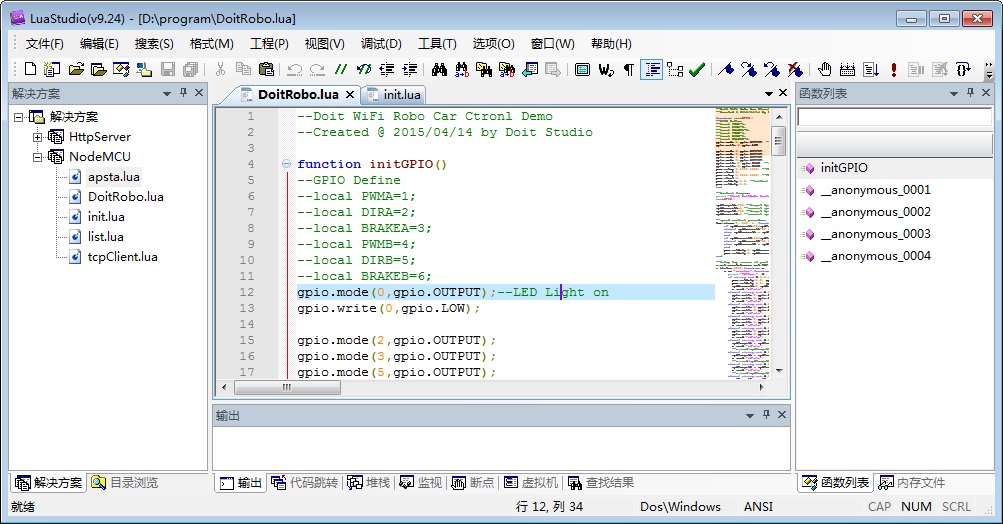
Task: Click the editor horizontal scrollbar thumb
Action: (287, 387)
